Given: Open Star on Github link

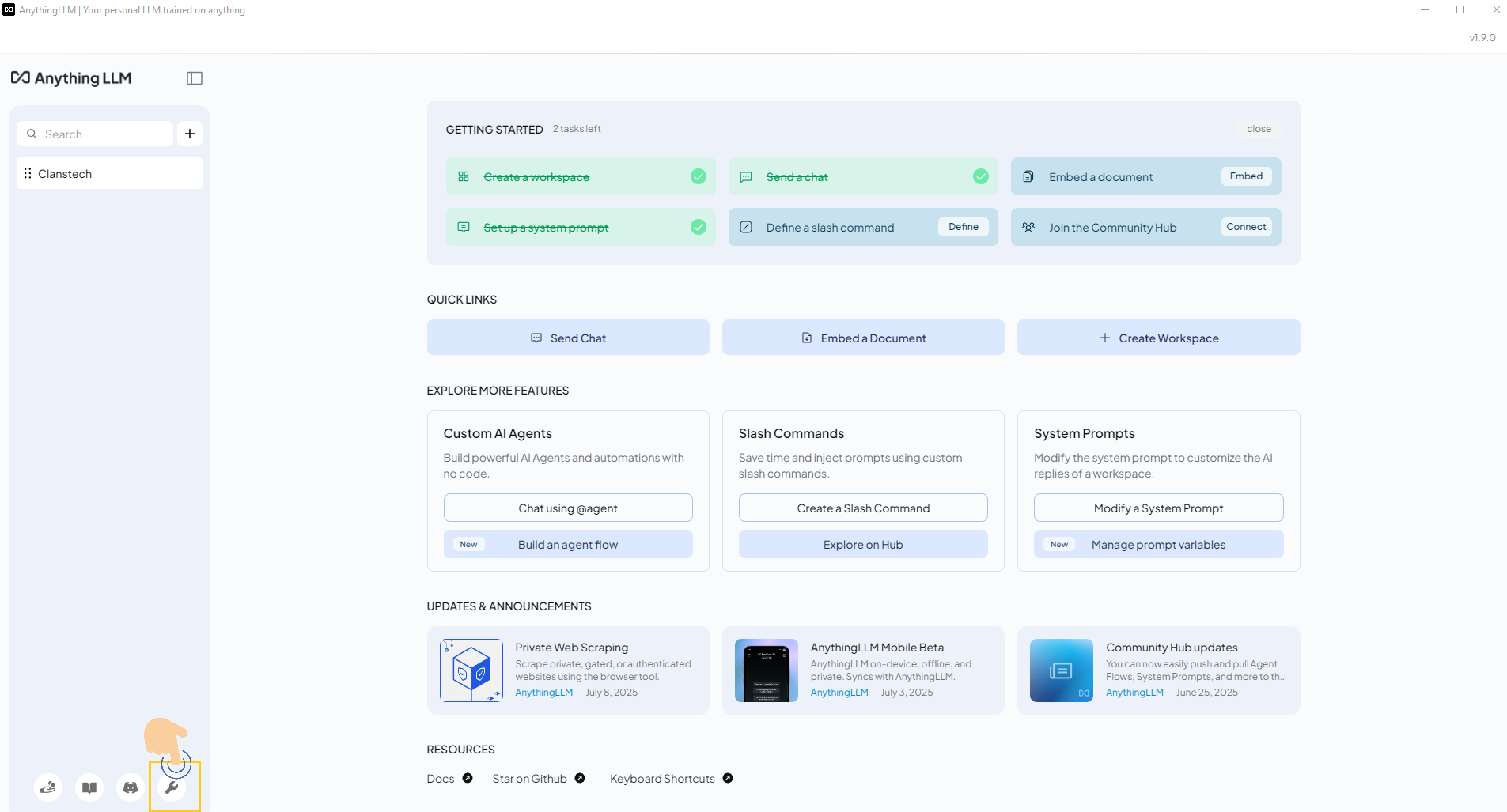Looking at the screenshot, I should click(529, 779).
